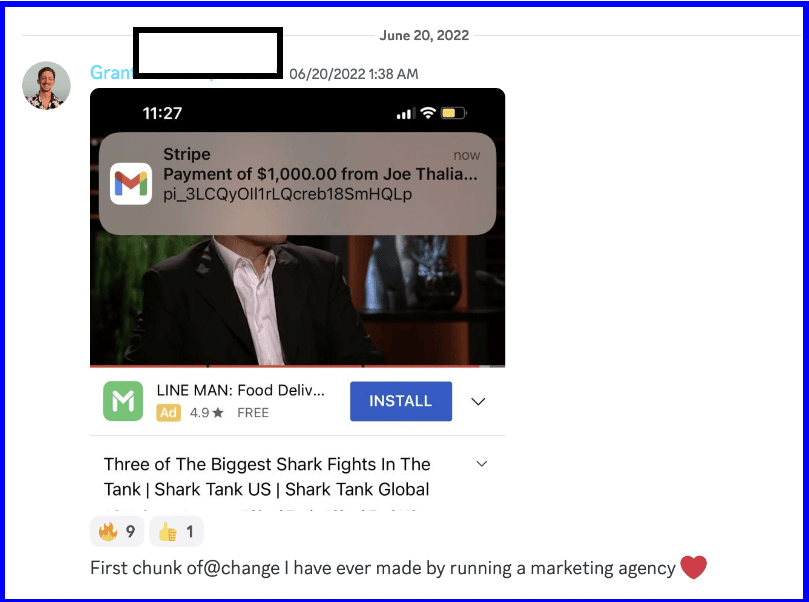
Task: Click the Three of The Biggest Shark Fights title
Action: [x=267, y=477]
